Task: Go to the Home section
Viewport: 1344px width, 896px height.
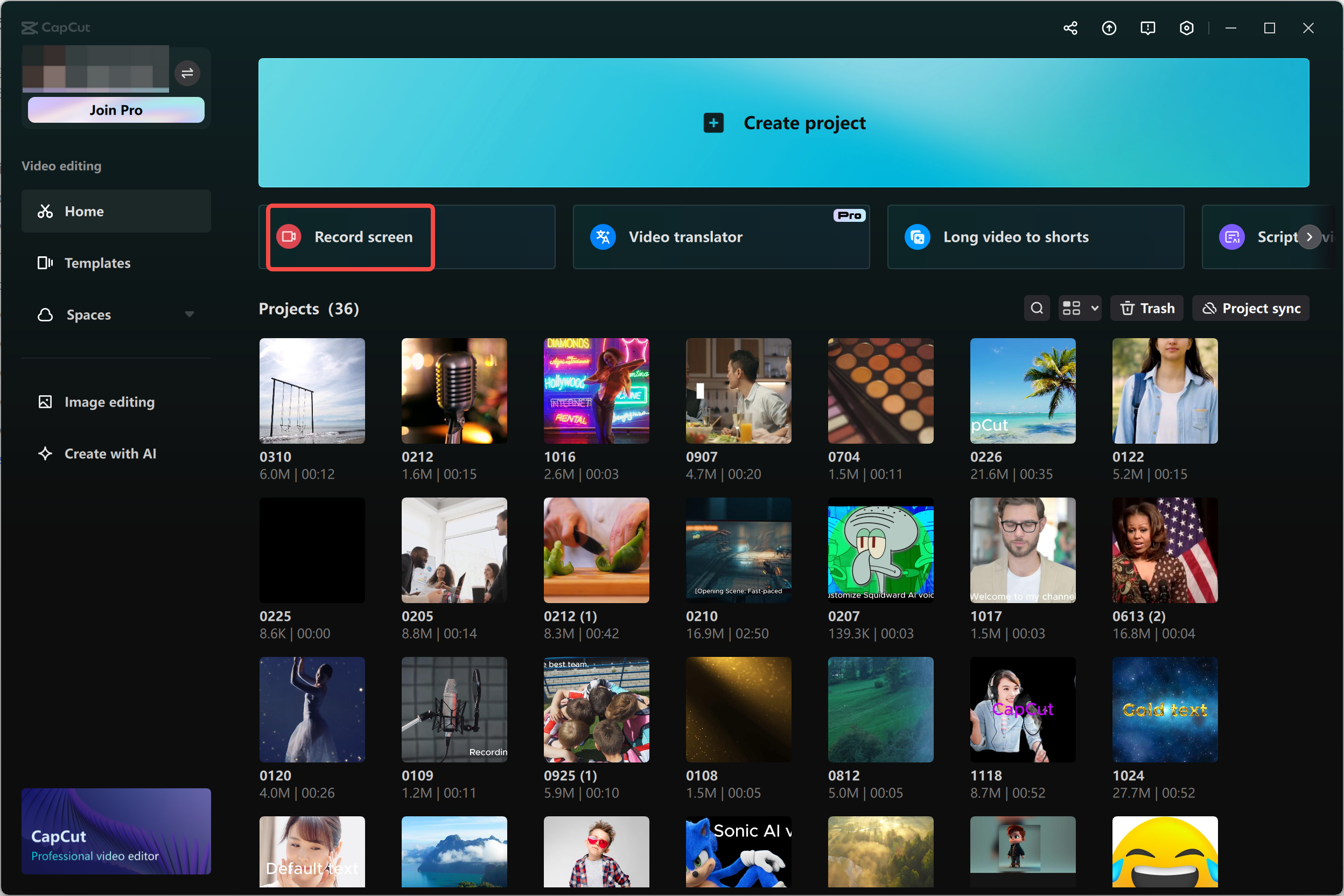Action: pyautogui.click(x=83, y=211)
